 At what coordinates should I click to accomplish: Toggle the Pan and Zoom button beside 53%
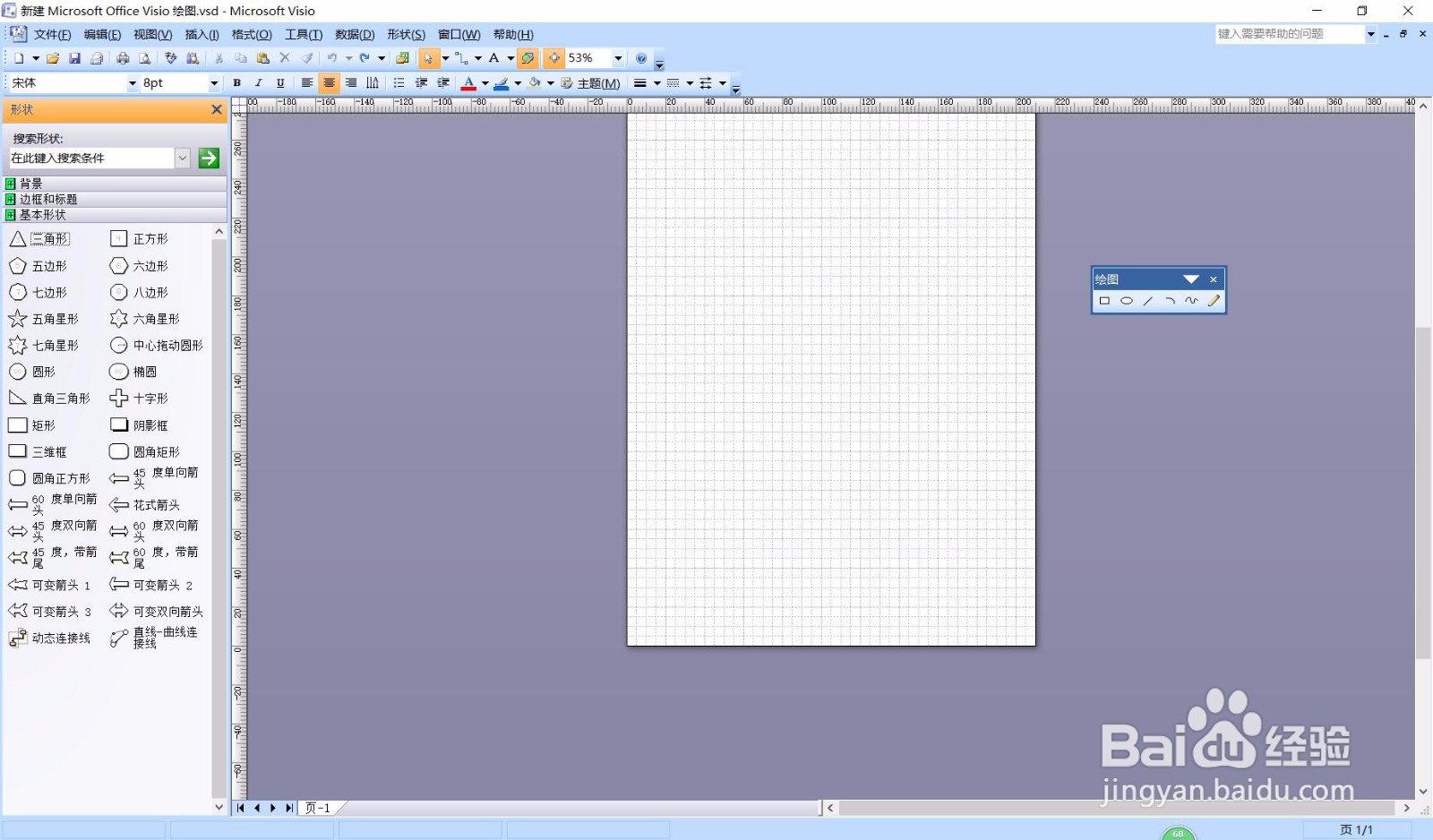(554, 58)
